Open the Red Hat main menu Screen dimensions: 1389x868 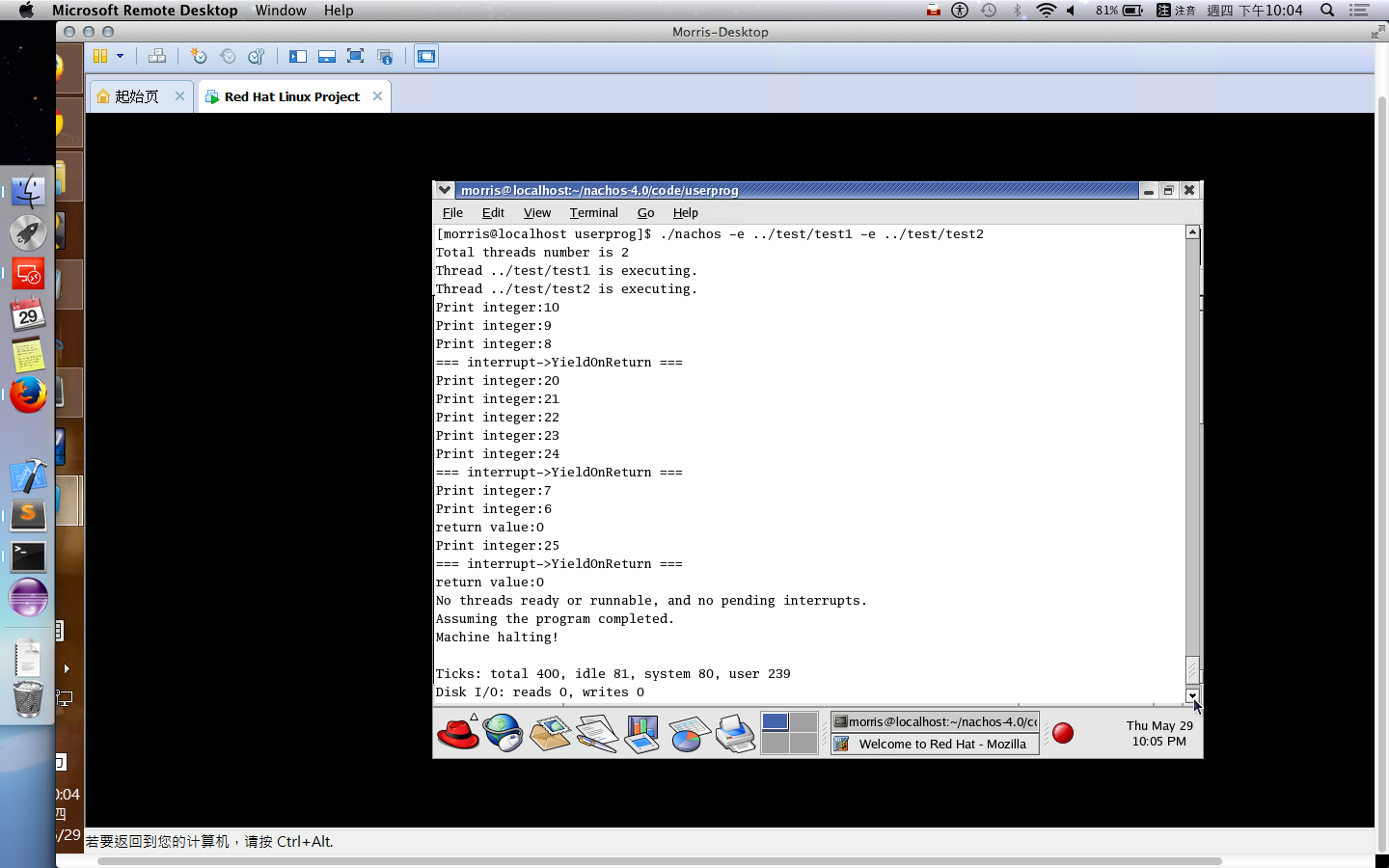pos(458,733)
